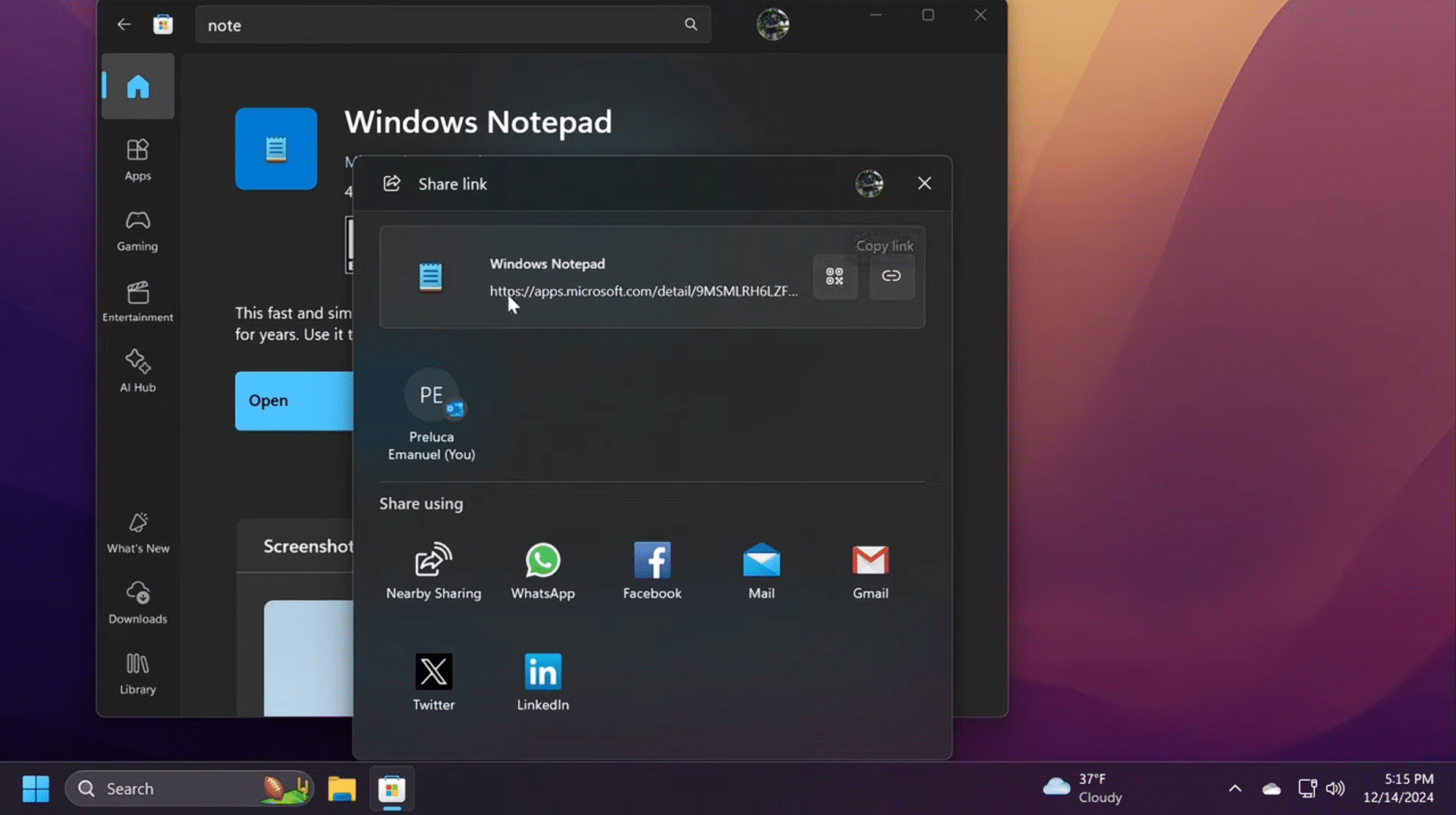
Task: Click the Windows Notepad link URL text
Action: pos(643,291)
